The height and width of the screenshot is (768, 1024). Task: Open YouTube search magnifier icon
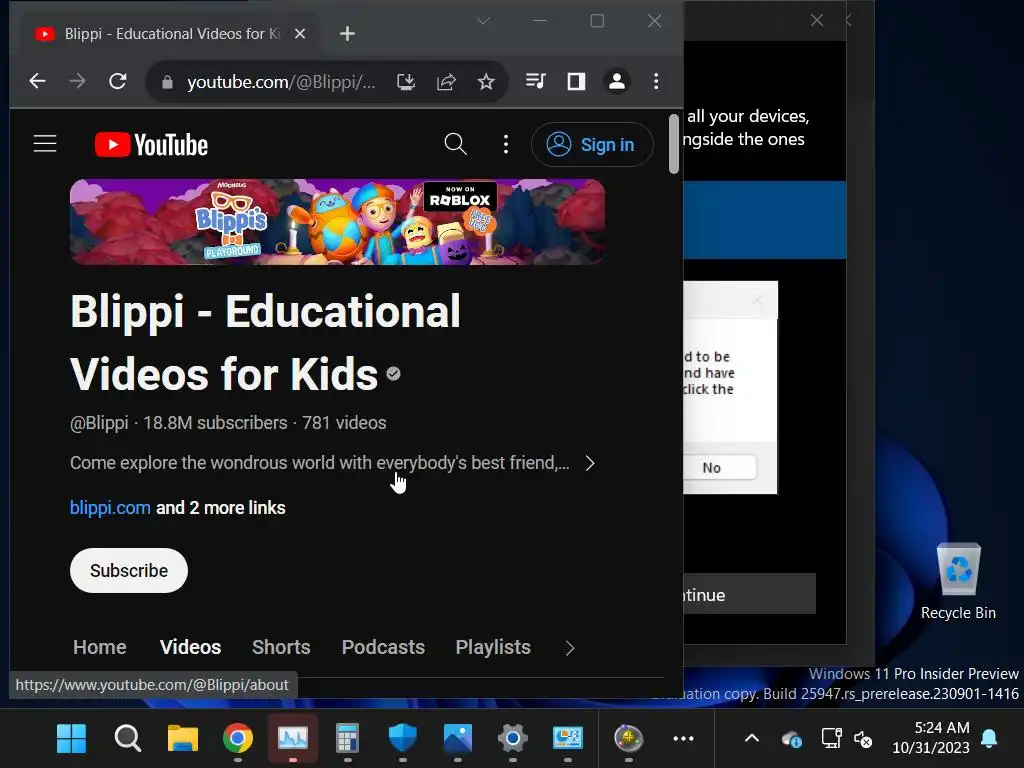click(x=455, y=144)
